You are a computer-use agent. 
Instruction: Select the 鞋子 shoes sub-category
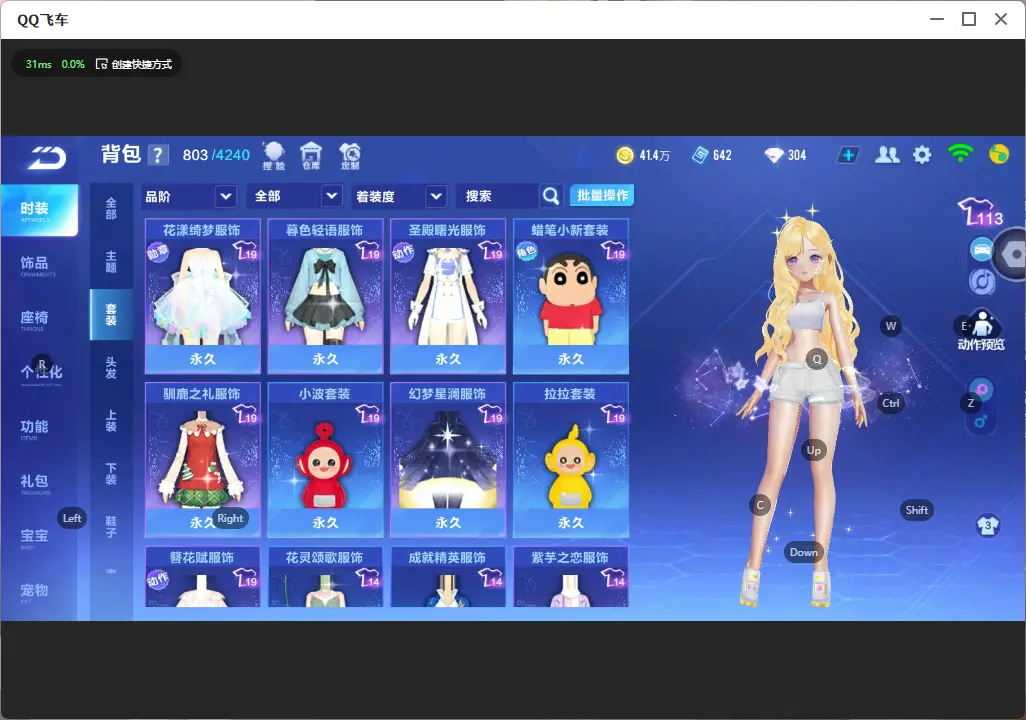[111, 527]
